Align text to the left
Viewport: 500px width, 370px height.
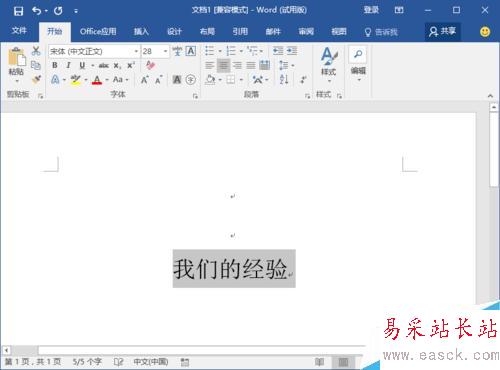tap(210, 65)
